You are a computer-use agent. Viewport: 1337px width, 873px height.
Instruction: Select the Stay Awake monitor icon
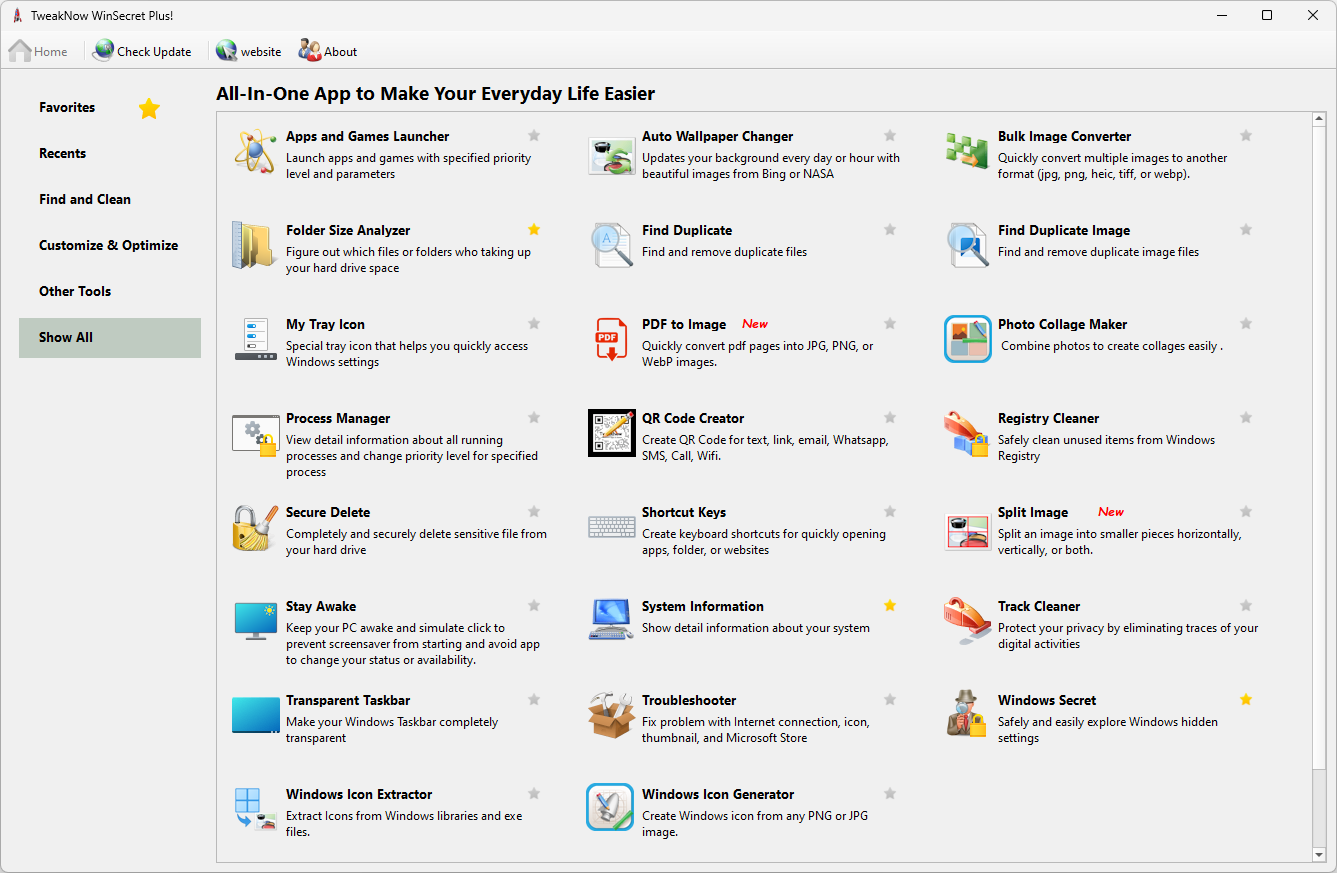pyautogui.click(x=255, y=621)
